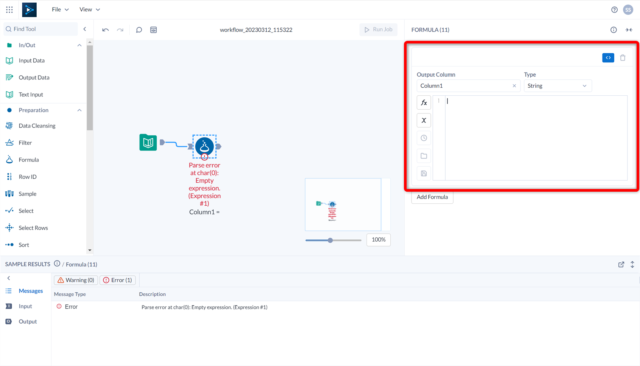Open the View menu
The image size is (640, 366).
(89, 9)
